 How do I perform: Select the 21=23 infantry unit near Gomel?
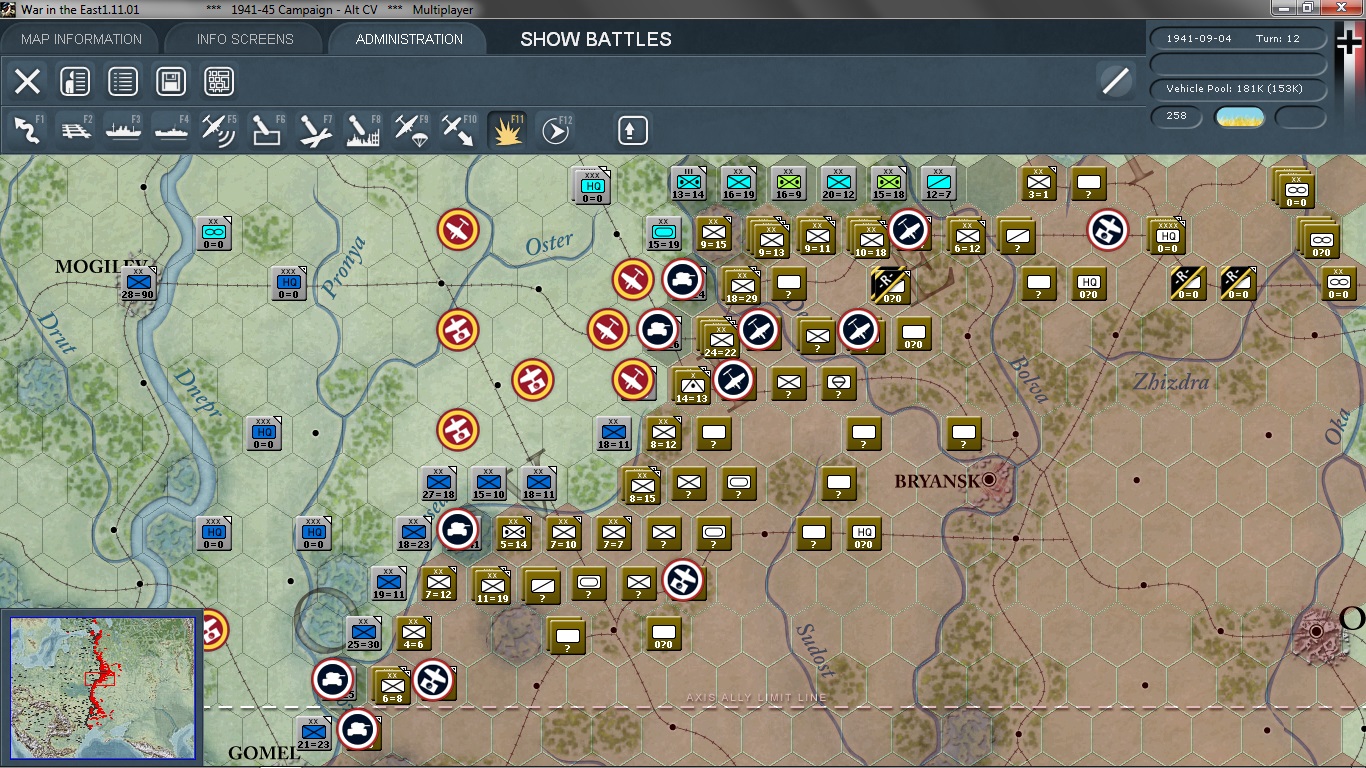pyautogui.click(x=313, y=734)
